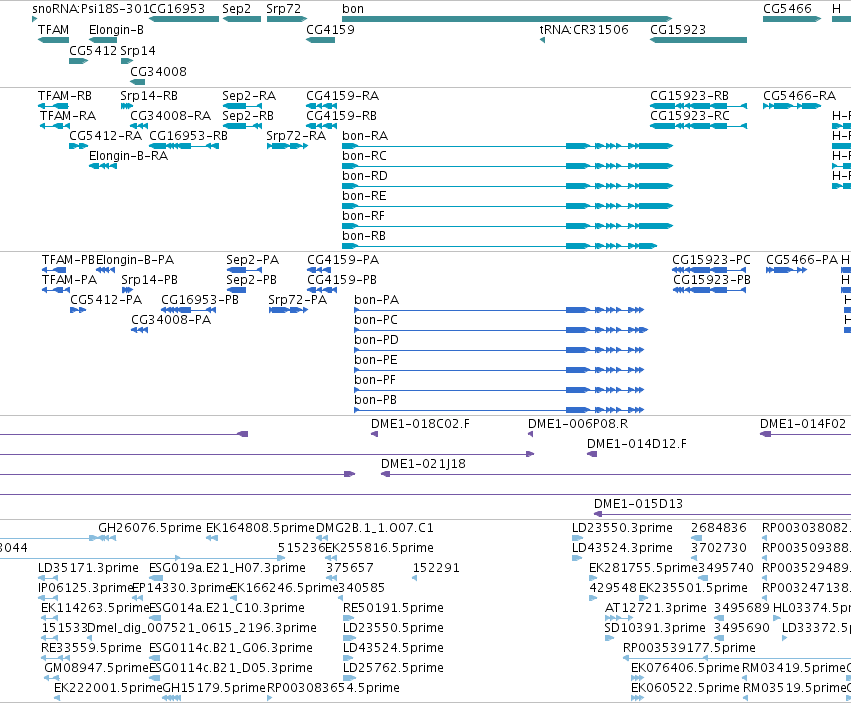This screenshot has width=851, height=703.
Task: Select the bon gene bar
Action: pos(507,19)
